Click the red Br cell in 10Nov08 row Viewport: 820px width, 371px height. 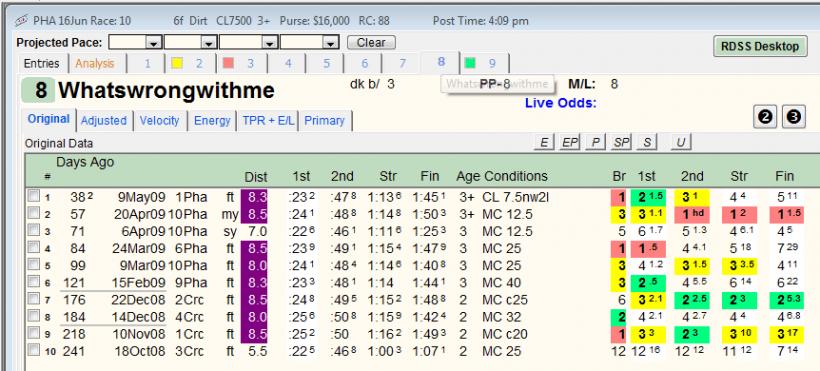tap(619, 334)
